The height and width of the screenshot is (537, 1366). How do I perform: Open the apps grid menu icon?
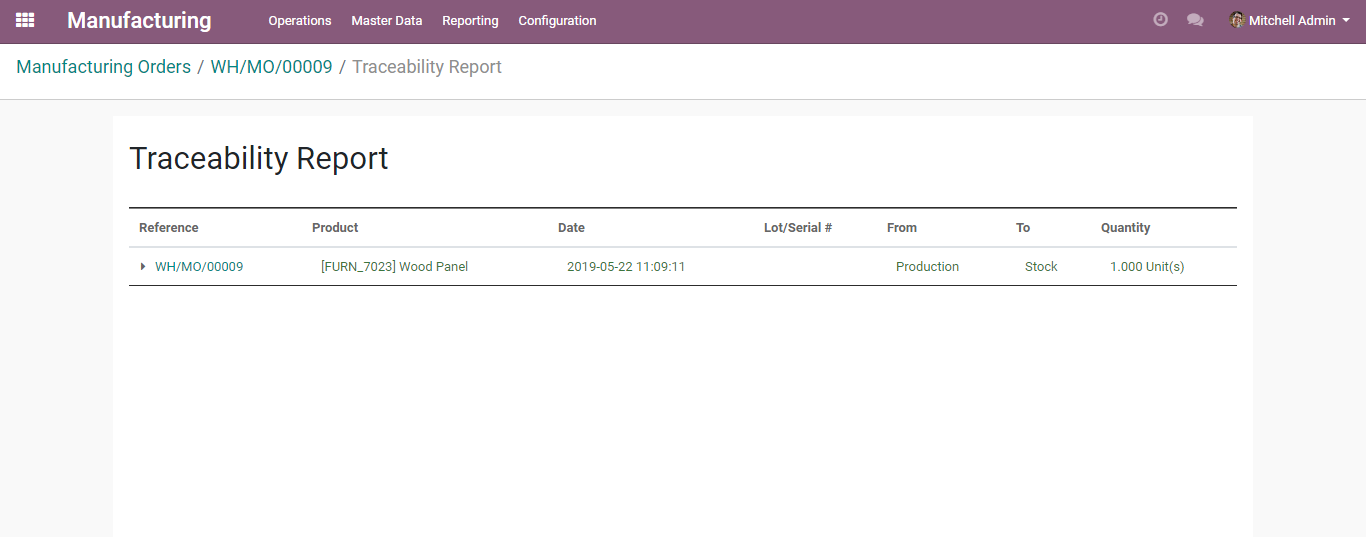(x=25, y=20)
